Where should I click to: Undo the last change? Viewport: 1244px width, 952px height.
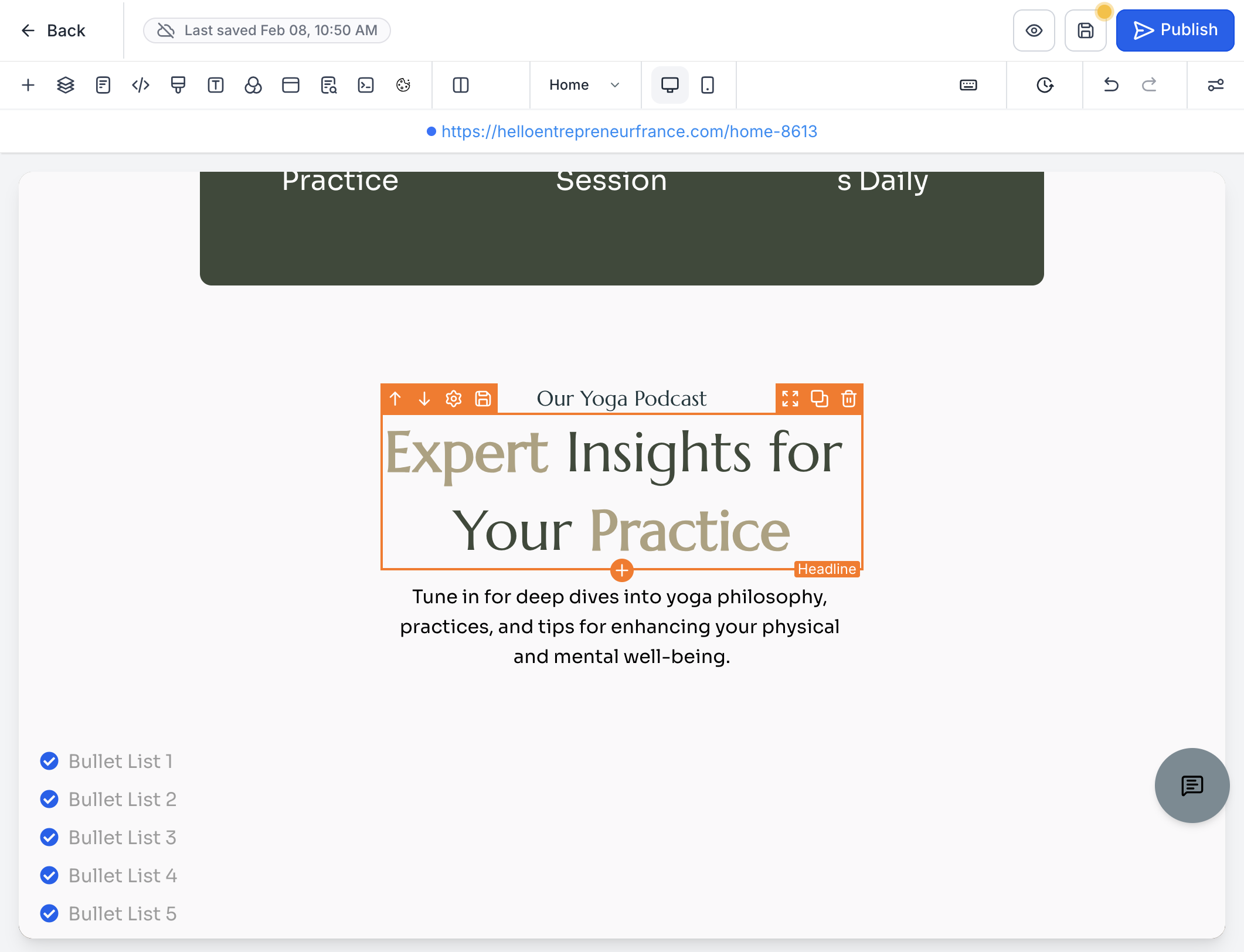pos(1111,85)
